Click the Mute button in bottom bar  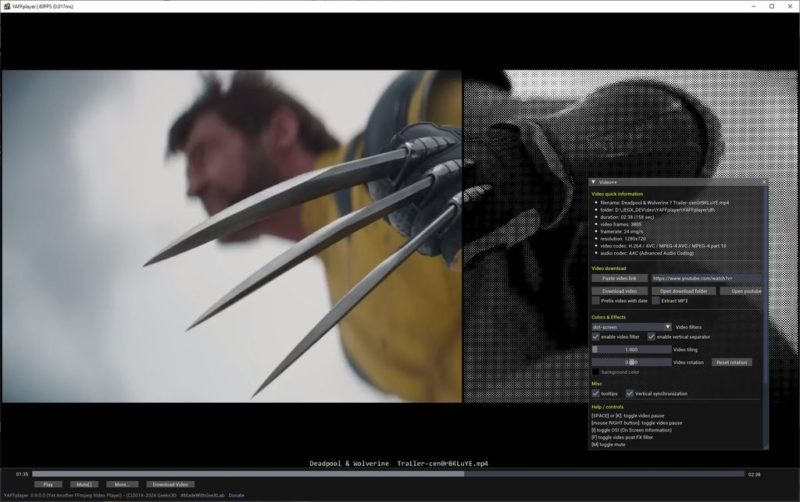pos(84,485)
